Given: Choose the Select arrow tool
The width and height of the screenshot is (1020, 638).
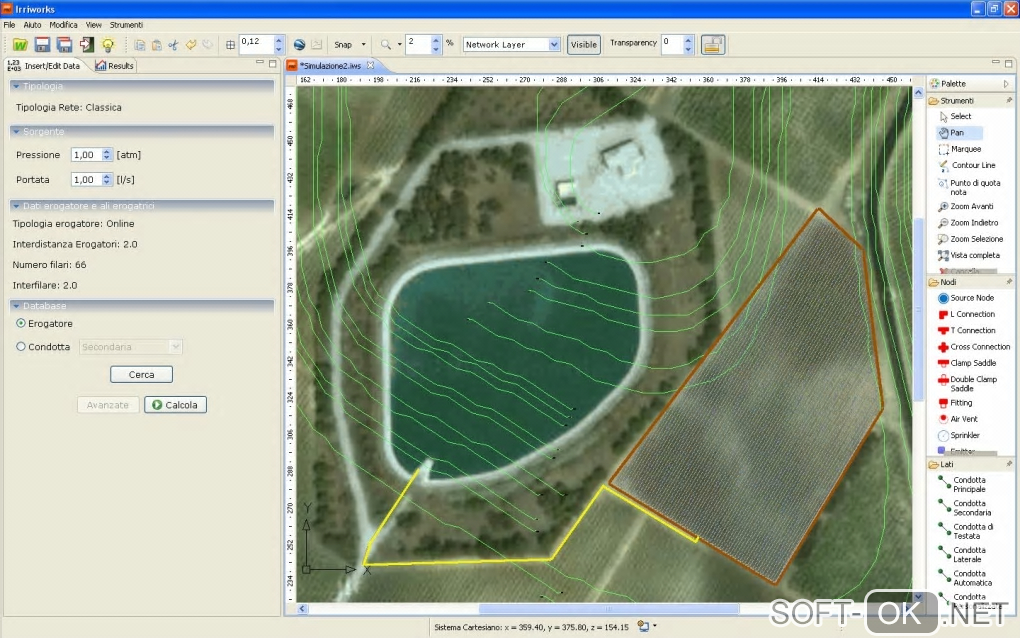Looking at the screenshot, I should [954, 116].
